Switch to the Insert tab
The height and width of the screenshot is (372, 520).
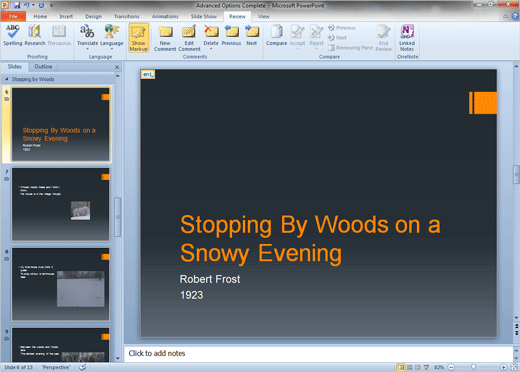coord(66,16)
